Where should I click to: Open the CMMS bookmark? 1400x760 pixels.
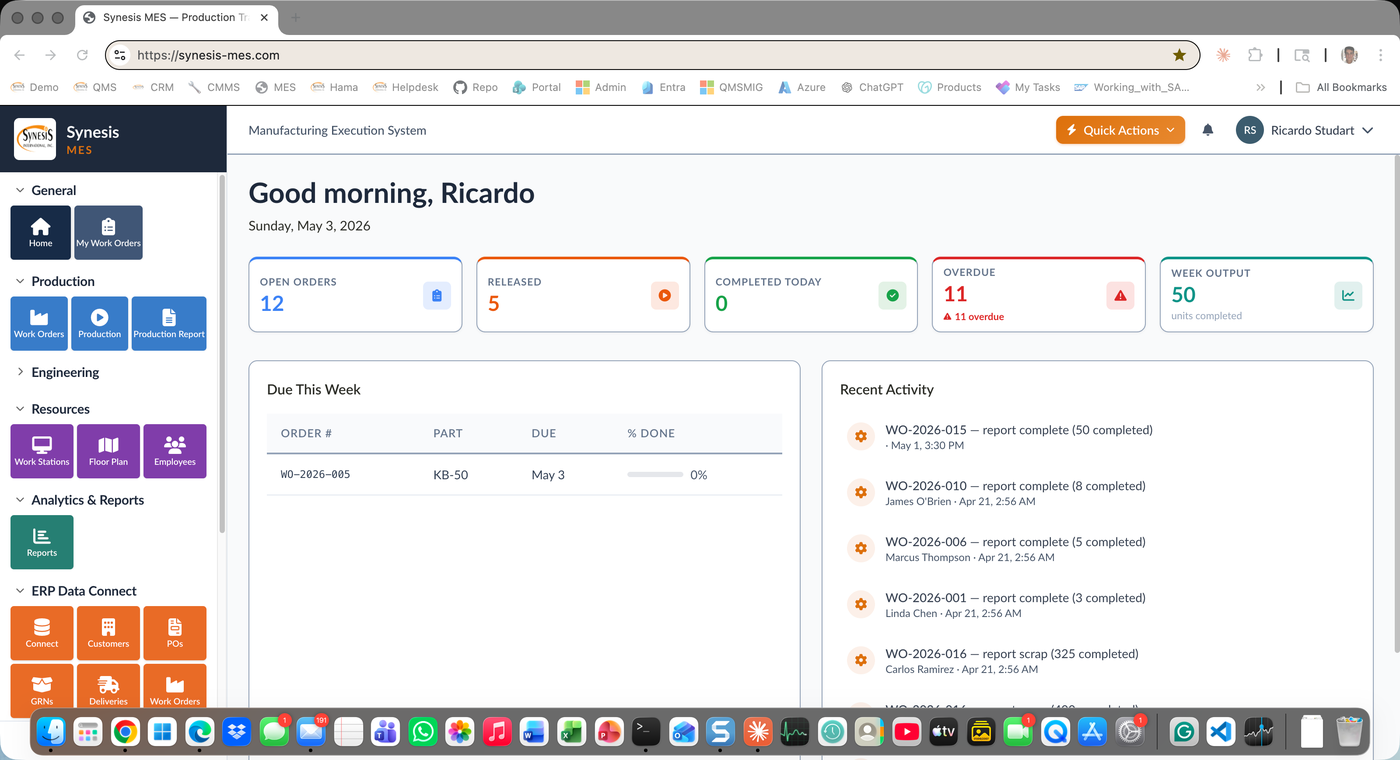[x=214, y=87]
